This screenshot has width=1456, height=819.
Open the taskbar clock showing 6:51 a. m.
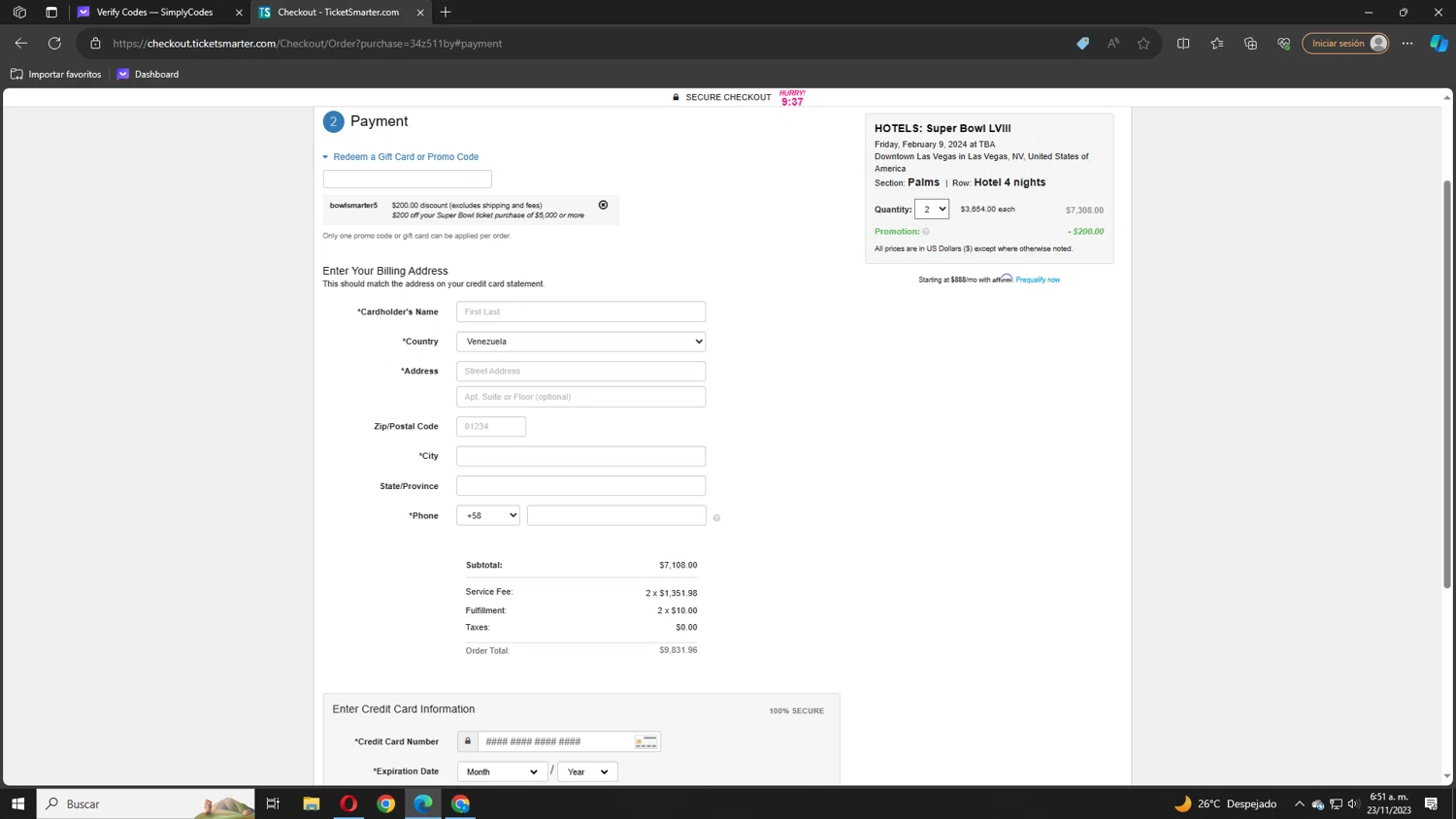point(1389,803)
